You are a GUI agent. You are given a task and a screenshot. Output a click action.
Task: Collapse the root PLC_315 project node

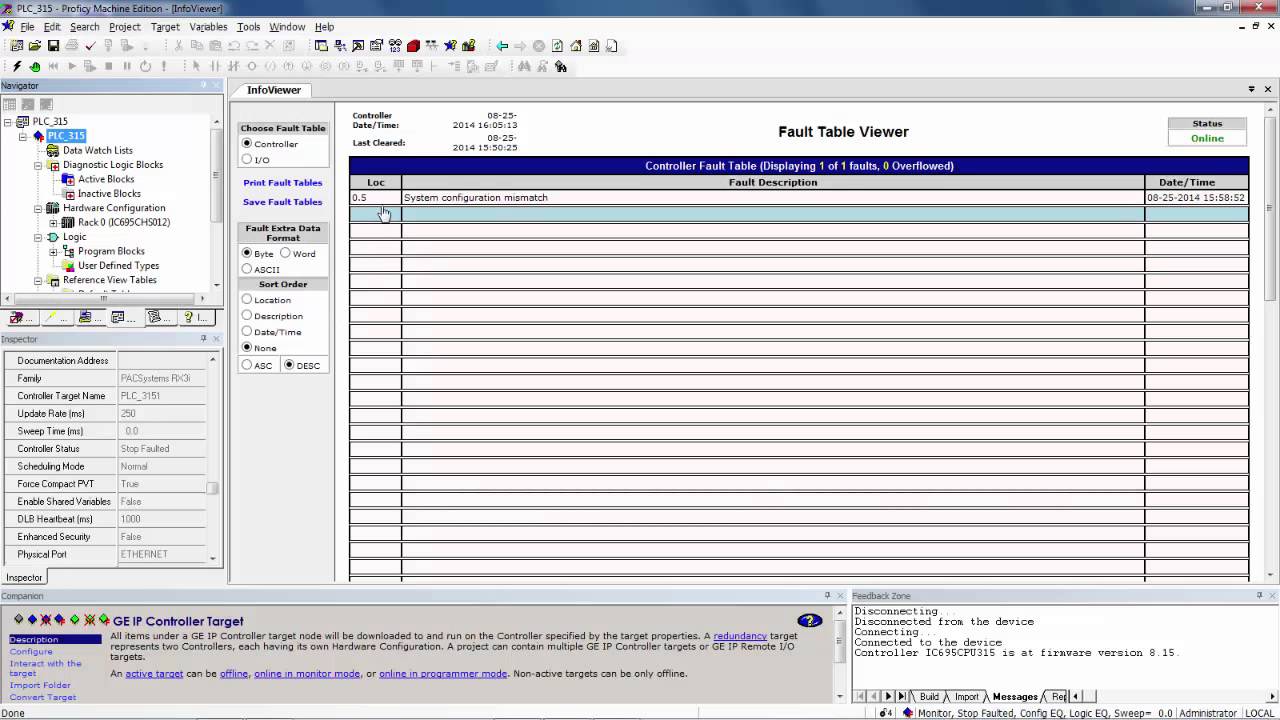(x=8, y=122)
